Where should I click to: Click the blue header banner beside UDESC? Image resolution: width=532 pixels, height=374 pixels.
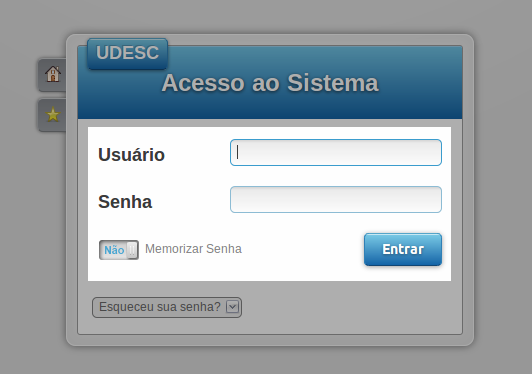pos(316,58)
